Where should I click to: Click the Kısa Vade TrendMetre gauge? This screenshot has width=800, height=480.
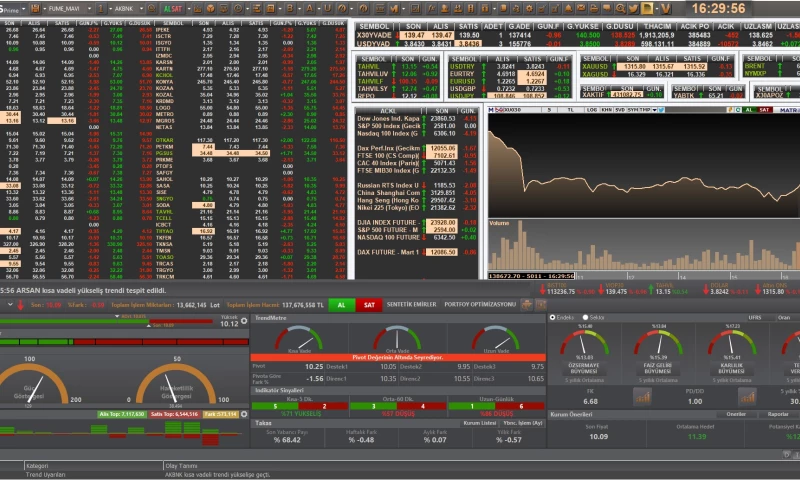300,340
